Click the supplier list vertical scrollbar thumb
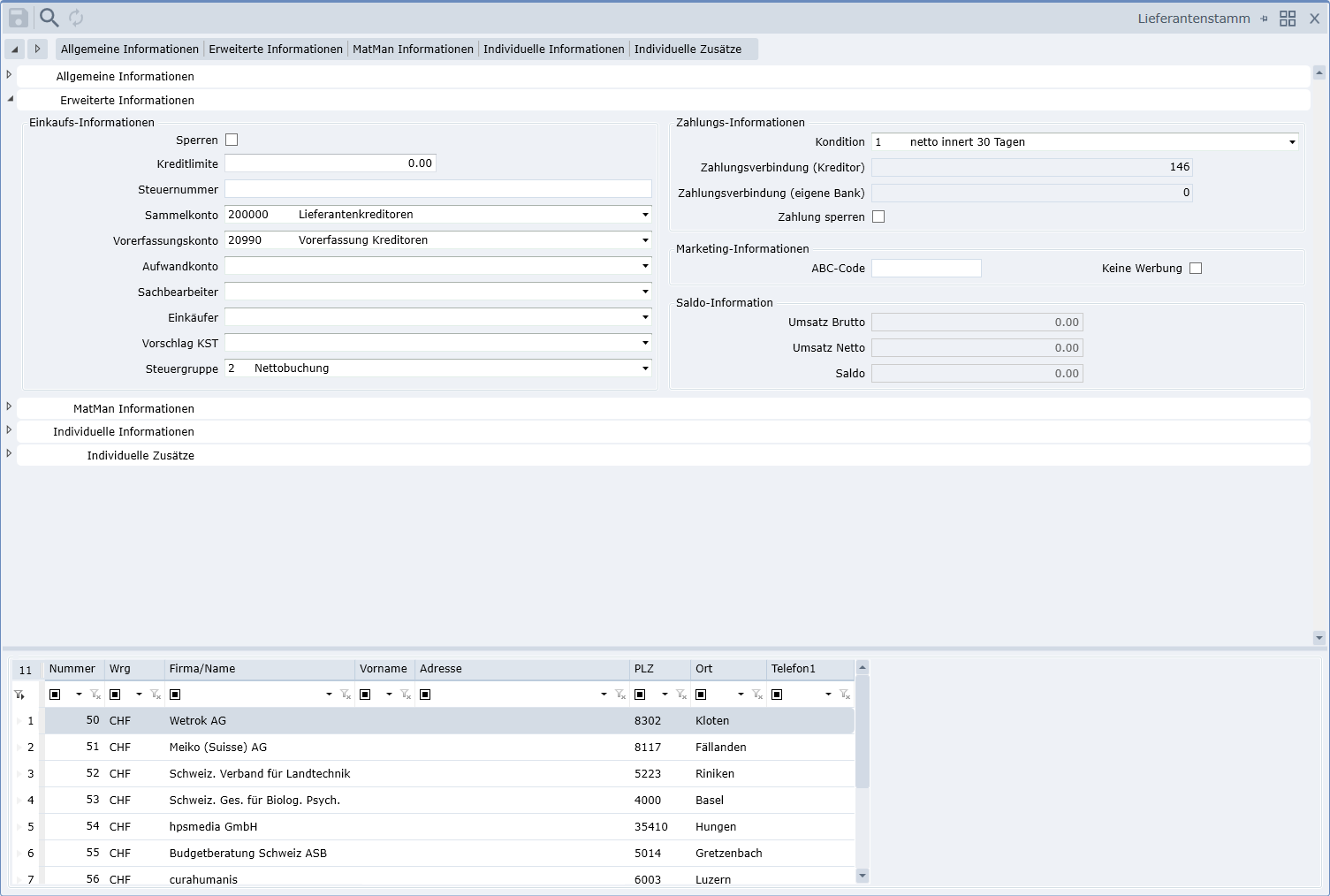 [863, 731]
